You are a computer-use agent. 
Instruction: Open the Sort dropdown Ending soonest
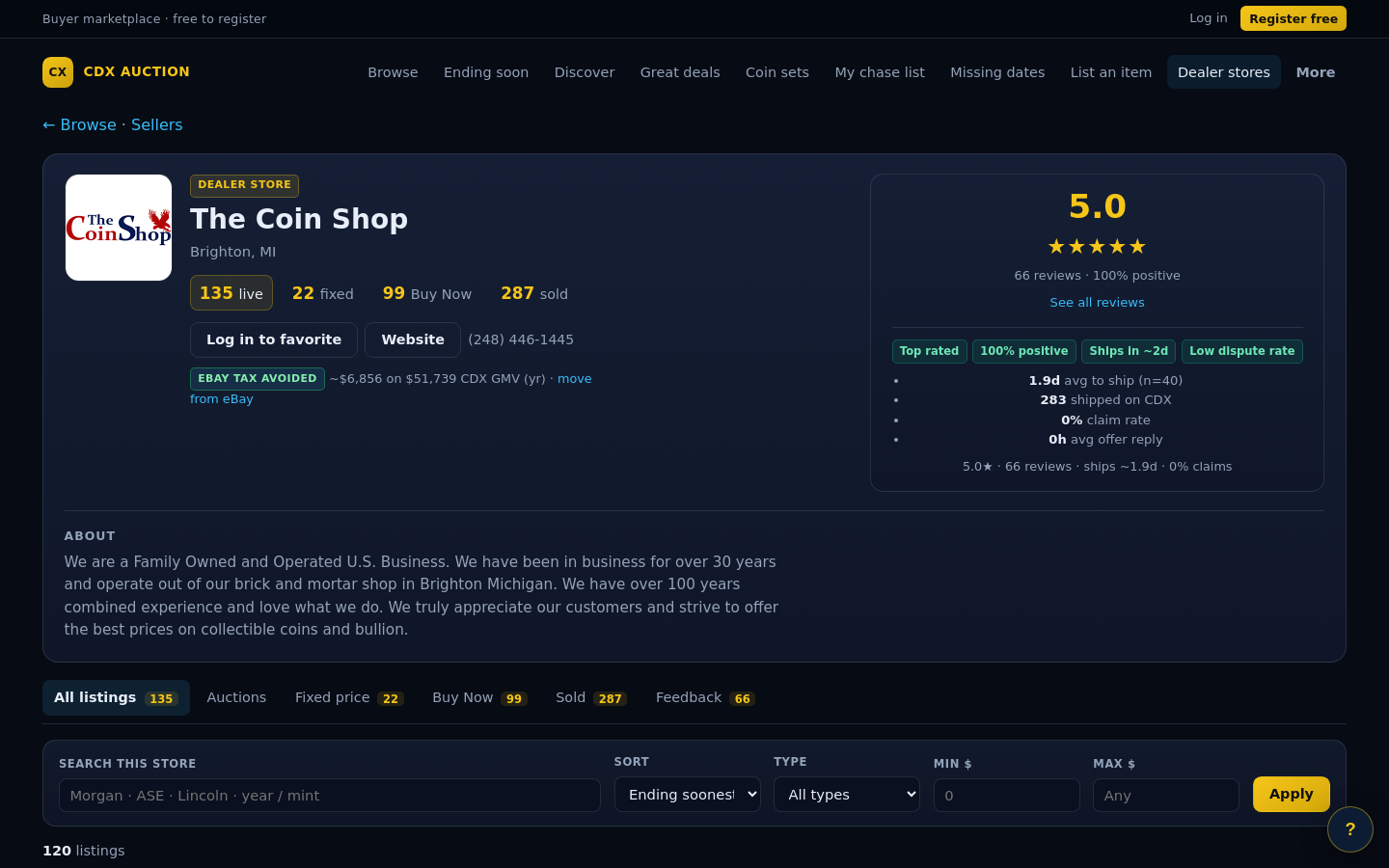click(x=688, y=795)
